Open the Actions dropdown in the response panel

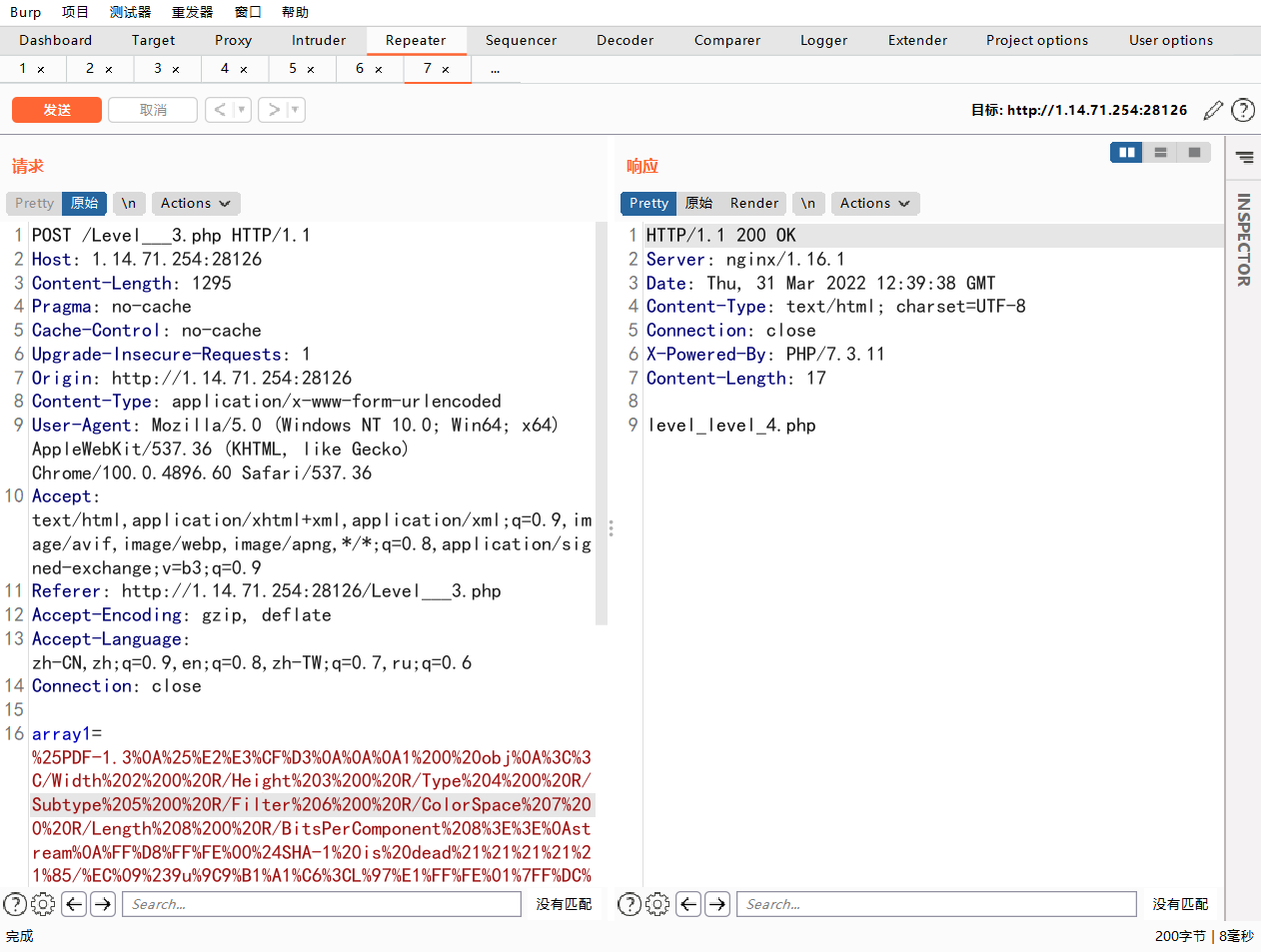tap(875, 203)
